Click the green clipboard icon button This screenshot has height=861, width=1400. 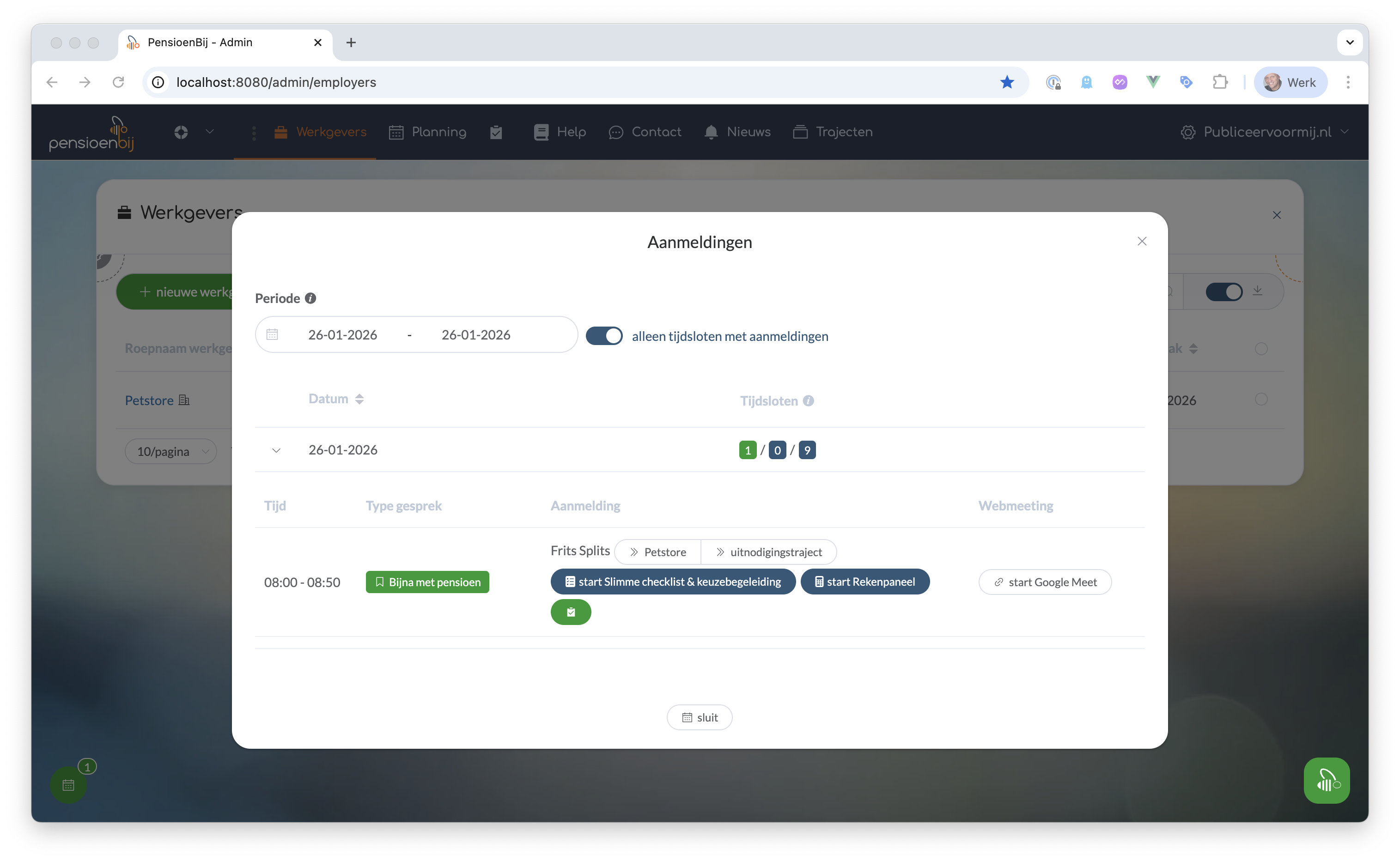point(571,612)
